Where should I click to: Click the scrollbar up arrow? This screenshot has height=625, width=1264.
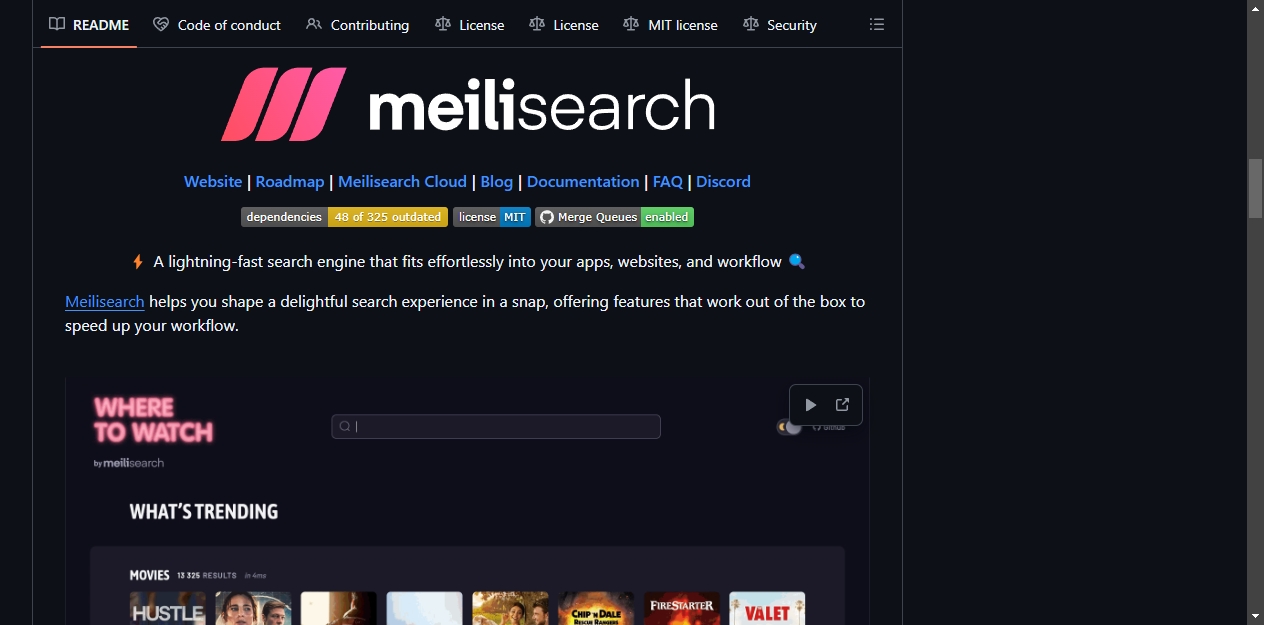pos(1255,8)
